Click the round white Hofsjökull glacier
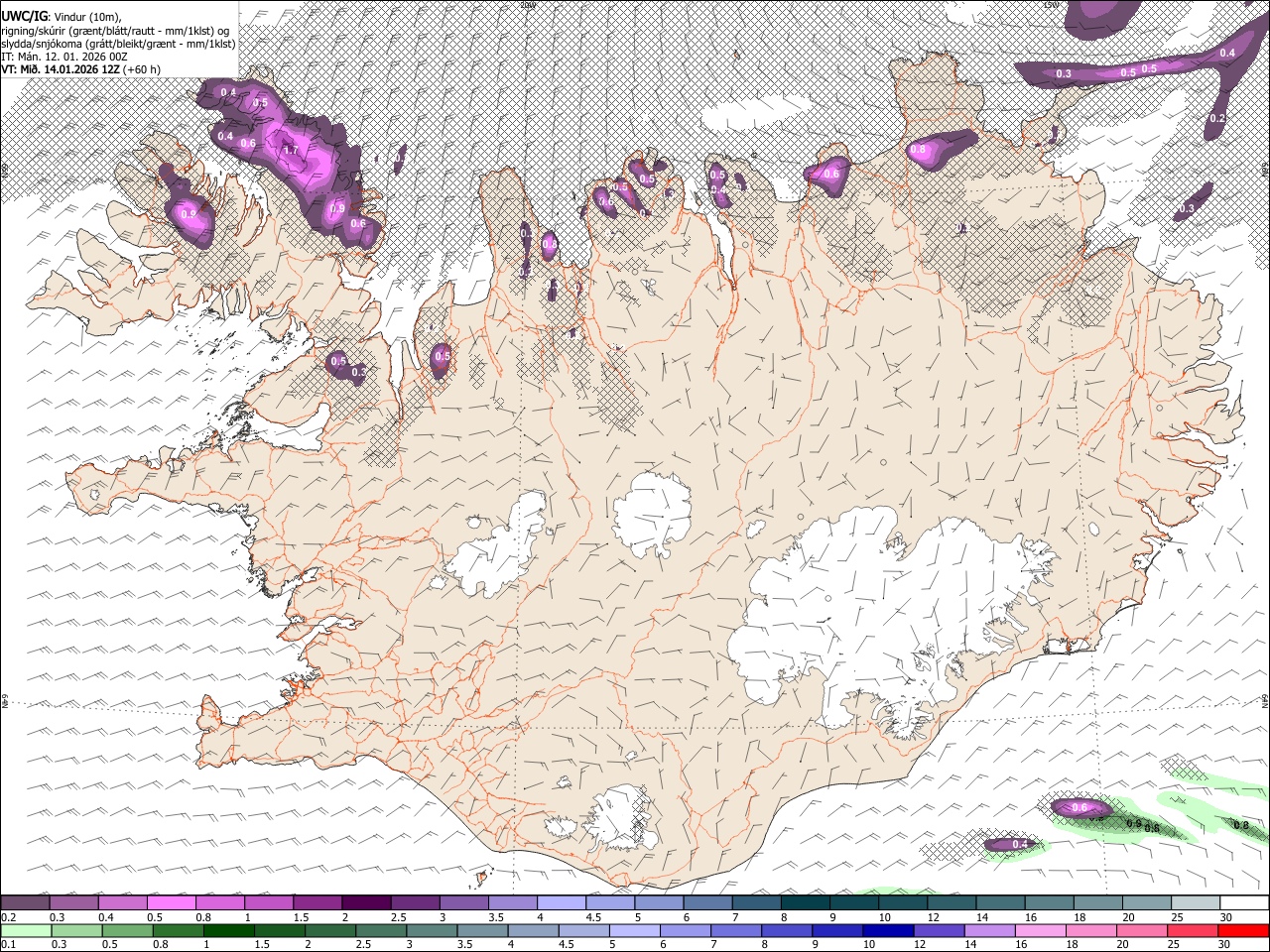Viewport: 1270px width, 952px height. point(652,516)
